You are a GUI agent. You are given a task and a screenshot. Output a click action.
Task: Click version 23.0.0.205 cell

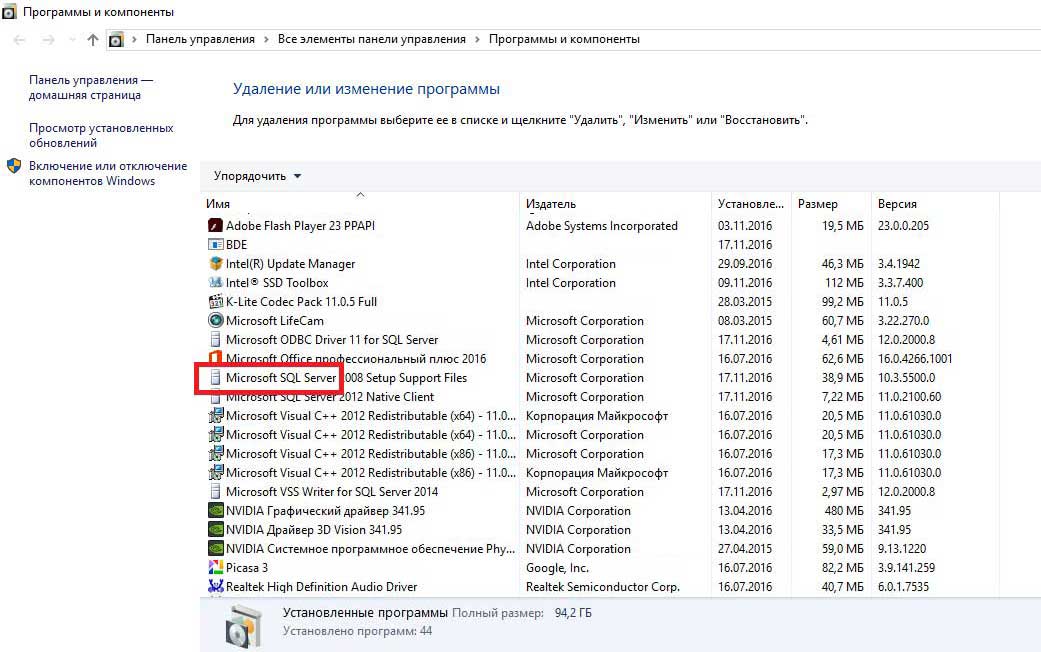coord(903,226)
